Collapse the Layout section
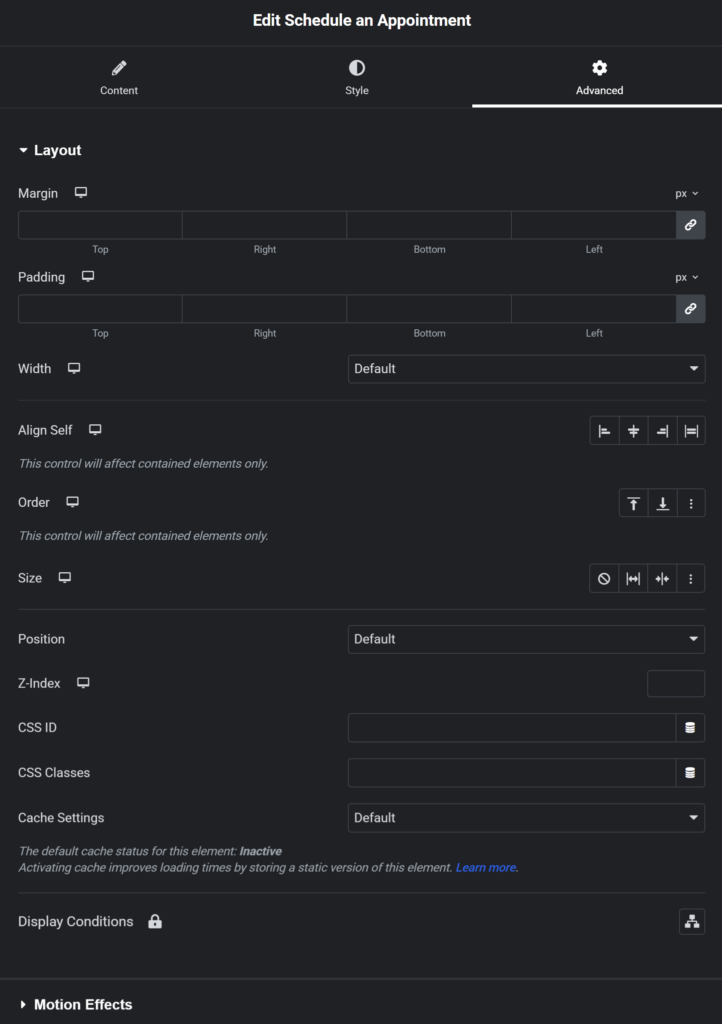The image size is (722, 1024). pyautogui.click(x=50, y=150)
